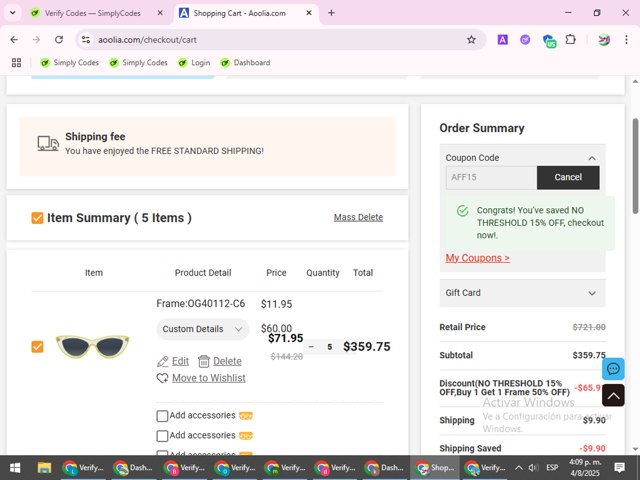
Task: Click the Cancel coupon button
Action: pos(568,177)
